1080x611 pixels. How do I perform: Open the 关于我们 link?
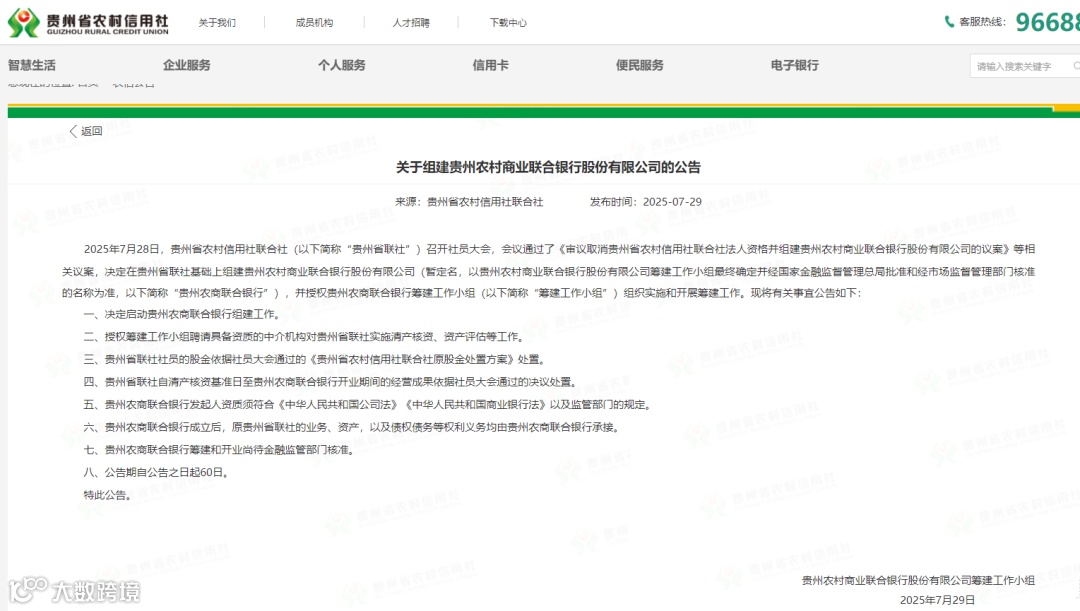[217, 23]
